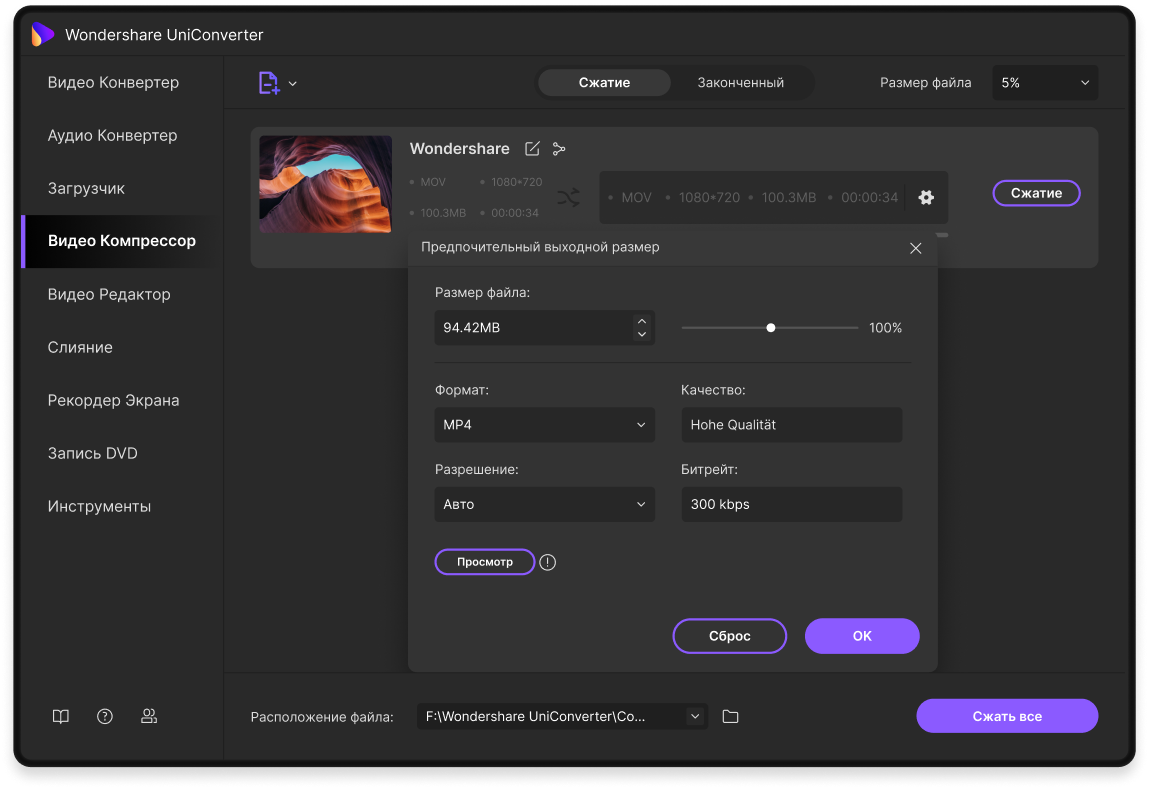Click the file size slider handle
Screen dimensions: 1150x789
[771, 328]
